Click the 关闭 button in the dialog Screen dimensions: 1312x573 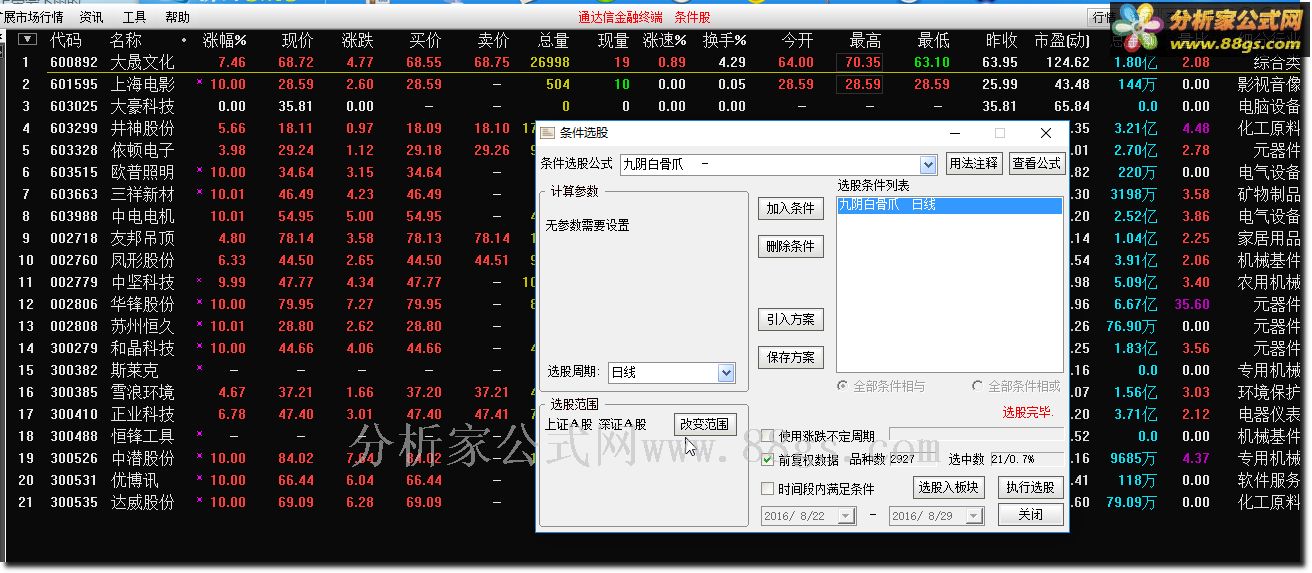pos(1031,515)
